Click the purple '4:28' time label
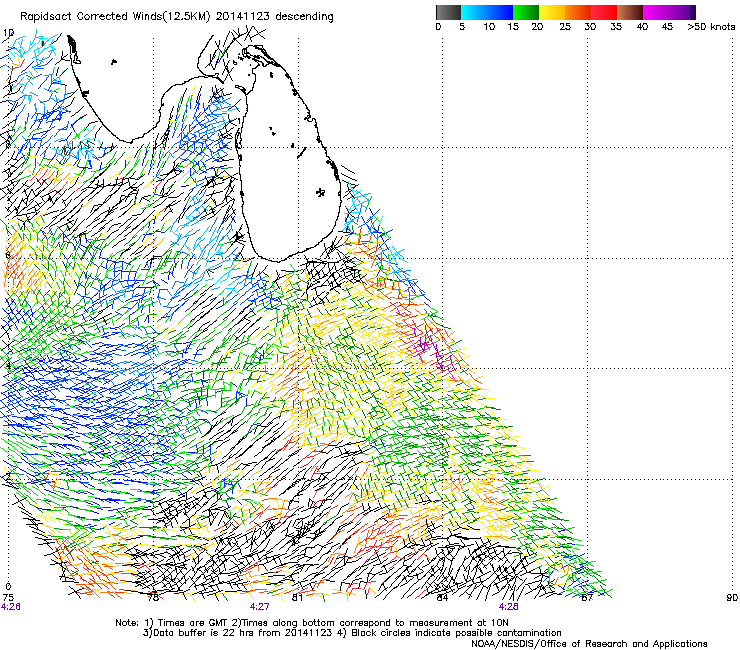Image resolution: width=740 pixels, height=650 pixels. (508, 607)
